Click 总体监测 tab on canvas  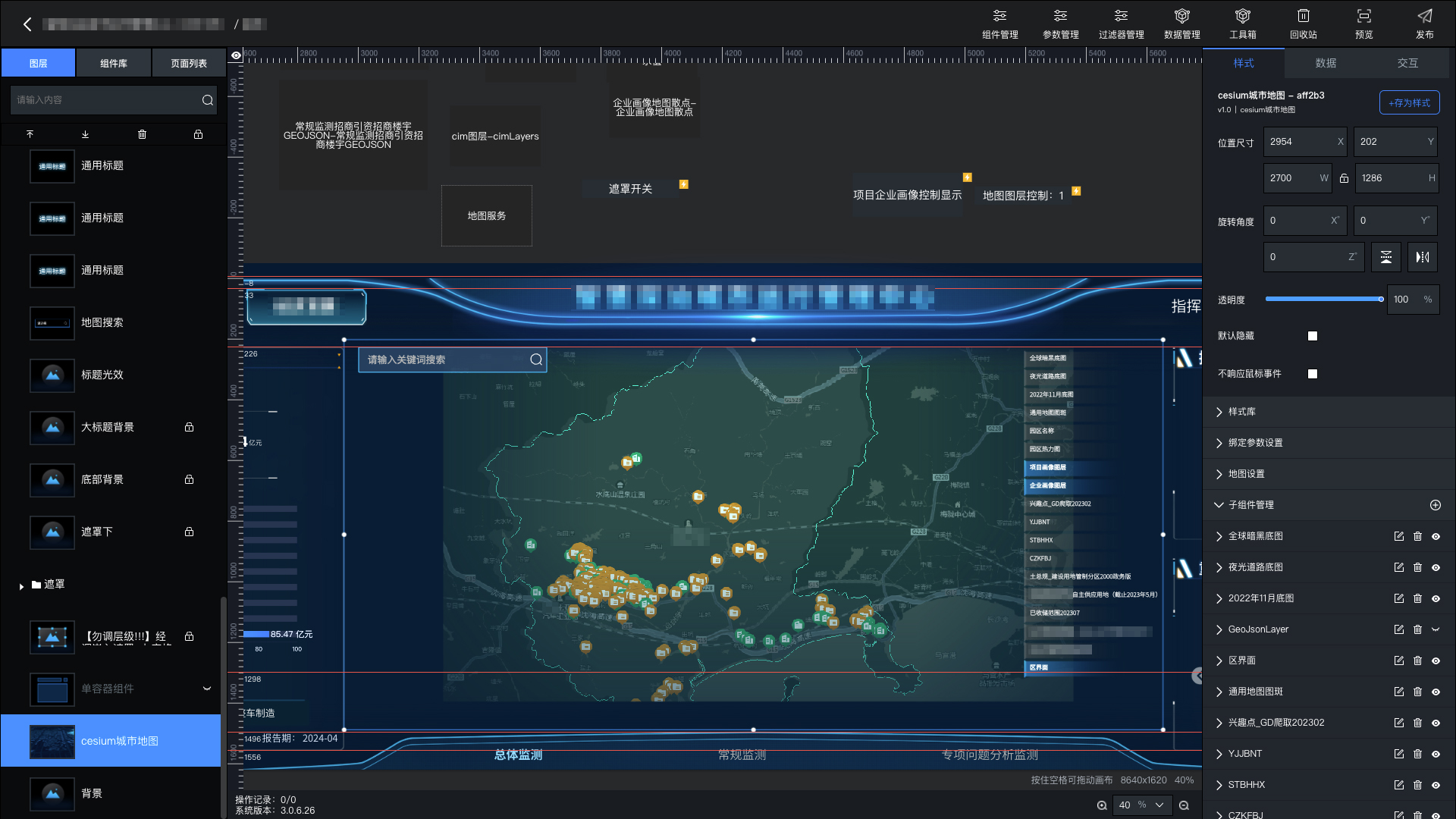(518, 755)
